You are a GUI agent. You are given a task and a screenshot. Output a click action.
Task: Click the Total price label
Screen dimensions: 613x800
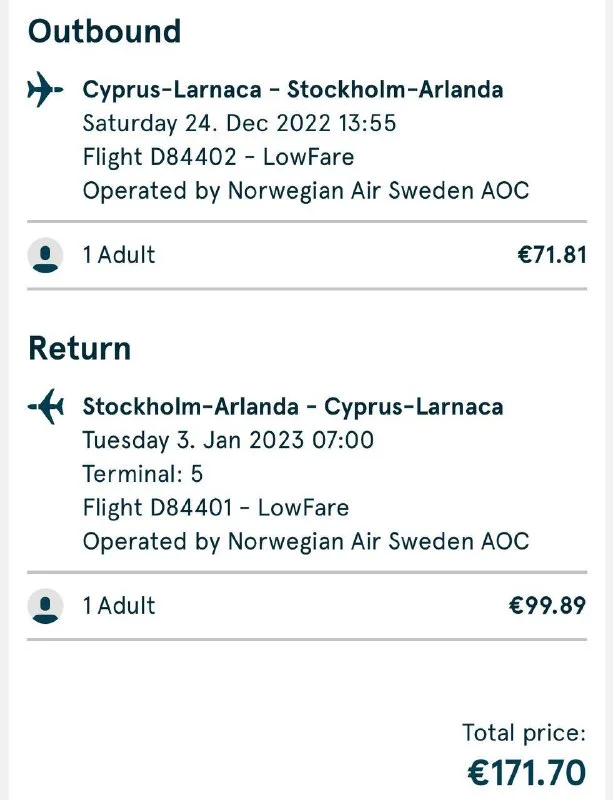coord(523,733)
